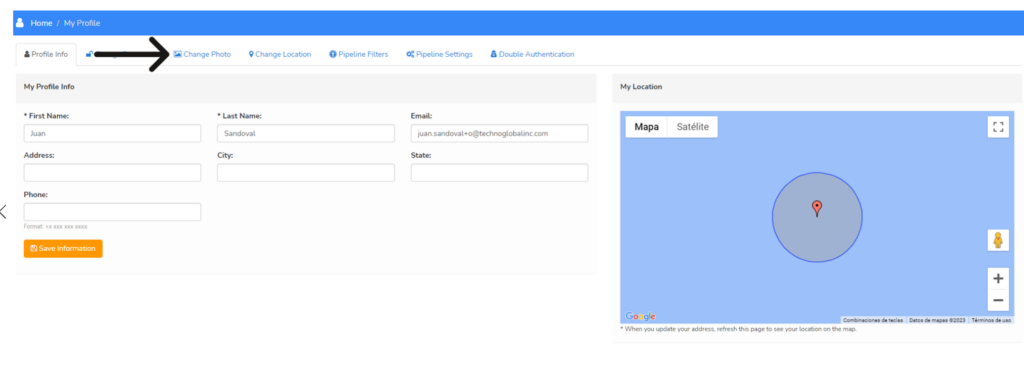Go to Pipeline Filters tab
The height and width of the screenshot is (385, 1024).
coord(359,54)
